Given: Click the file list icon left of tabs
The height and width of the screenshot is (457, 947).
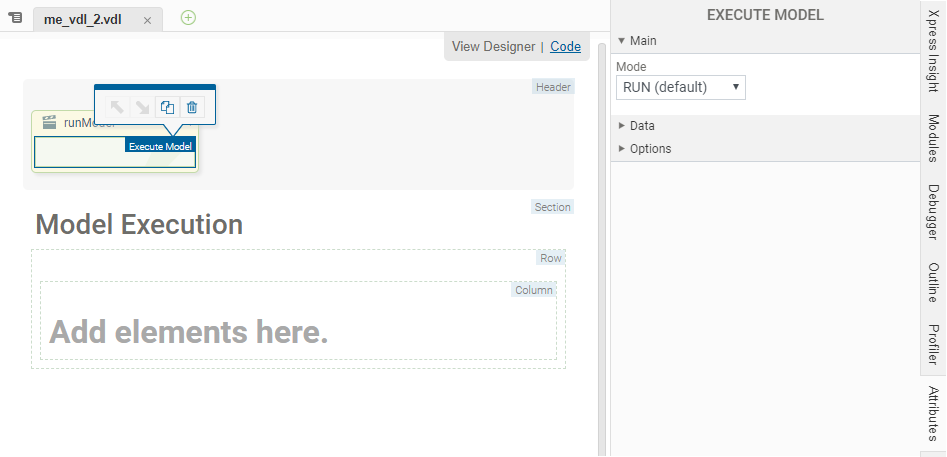Looking at the screenshot, I should coord(15,18).
